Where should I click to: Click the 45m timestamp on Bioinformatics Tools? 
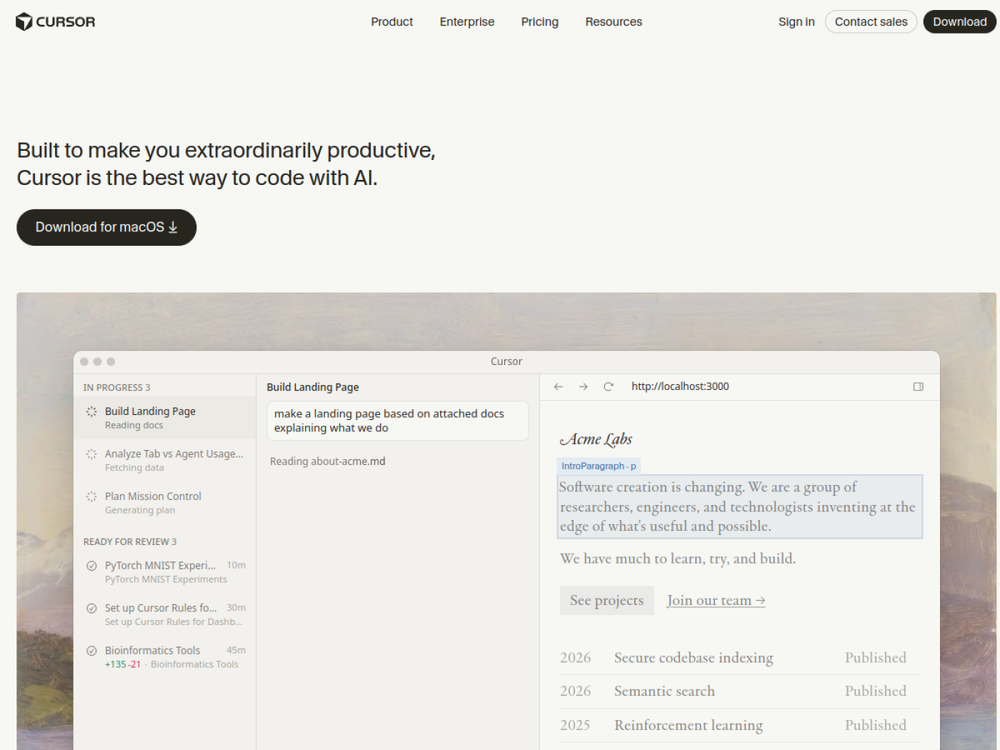[x=235, y=651]
